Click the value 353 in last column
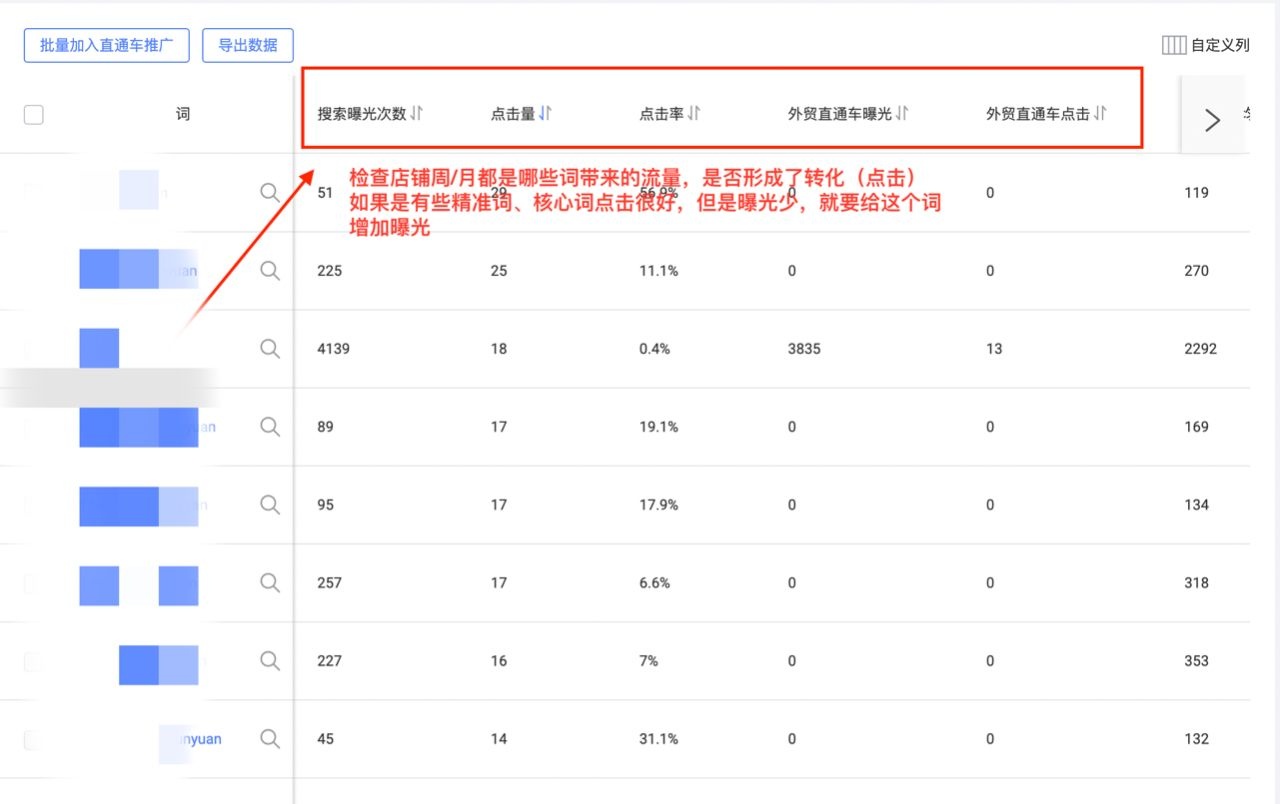 tap(1196, 661)
